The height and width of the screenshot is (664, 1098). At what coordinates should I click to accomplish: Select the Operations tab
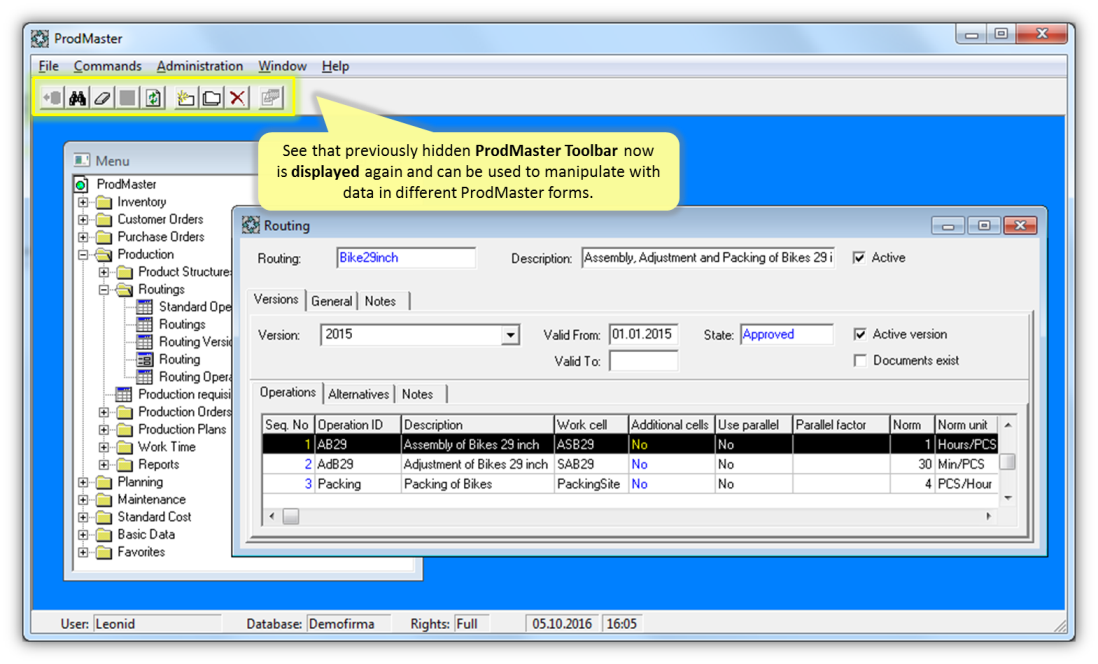pos(287,392)
